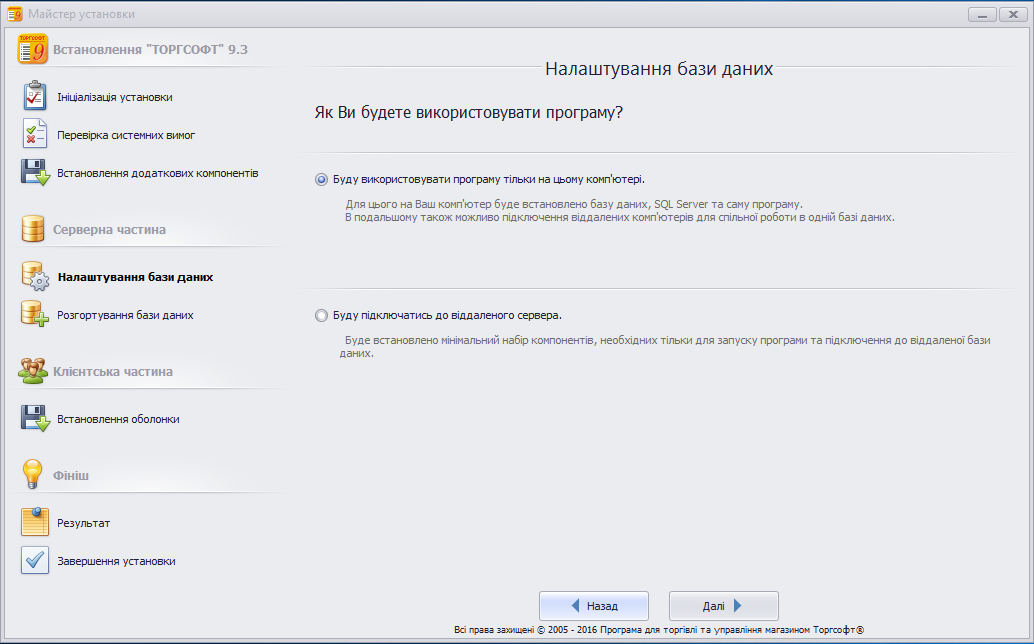Click the Клієнтська частина section header
The width and height of the screenshot is (1034, 644).
click(112, 372)
